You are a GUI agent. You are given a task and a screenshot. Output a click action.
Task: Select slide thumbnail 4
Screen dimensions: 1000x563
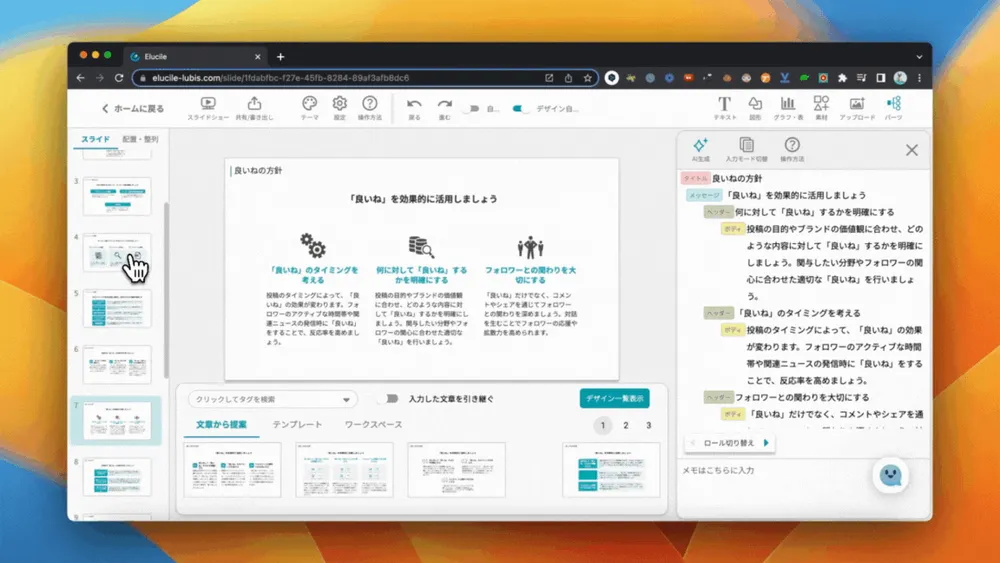pyautogui.click(x=117, y=252)
